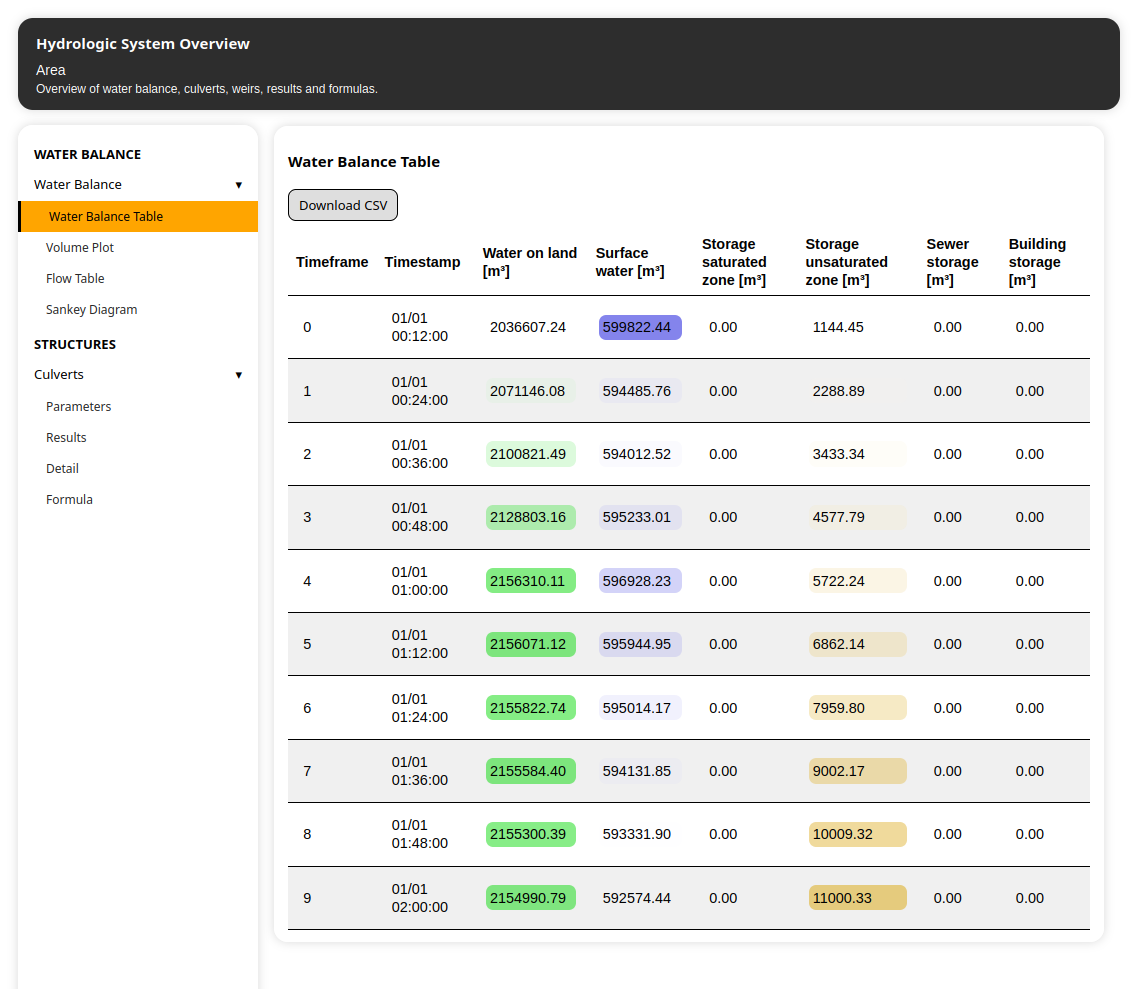Open Culverts Parameters page
1138x989 pixels.
coord(78,407)
